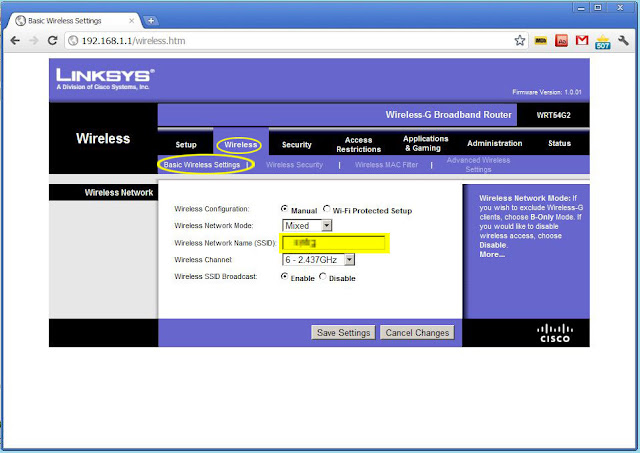Open a new browser tab
640x453 pixels.
(x=151, y=20)
